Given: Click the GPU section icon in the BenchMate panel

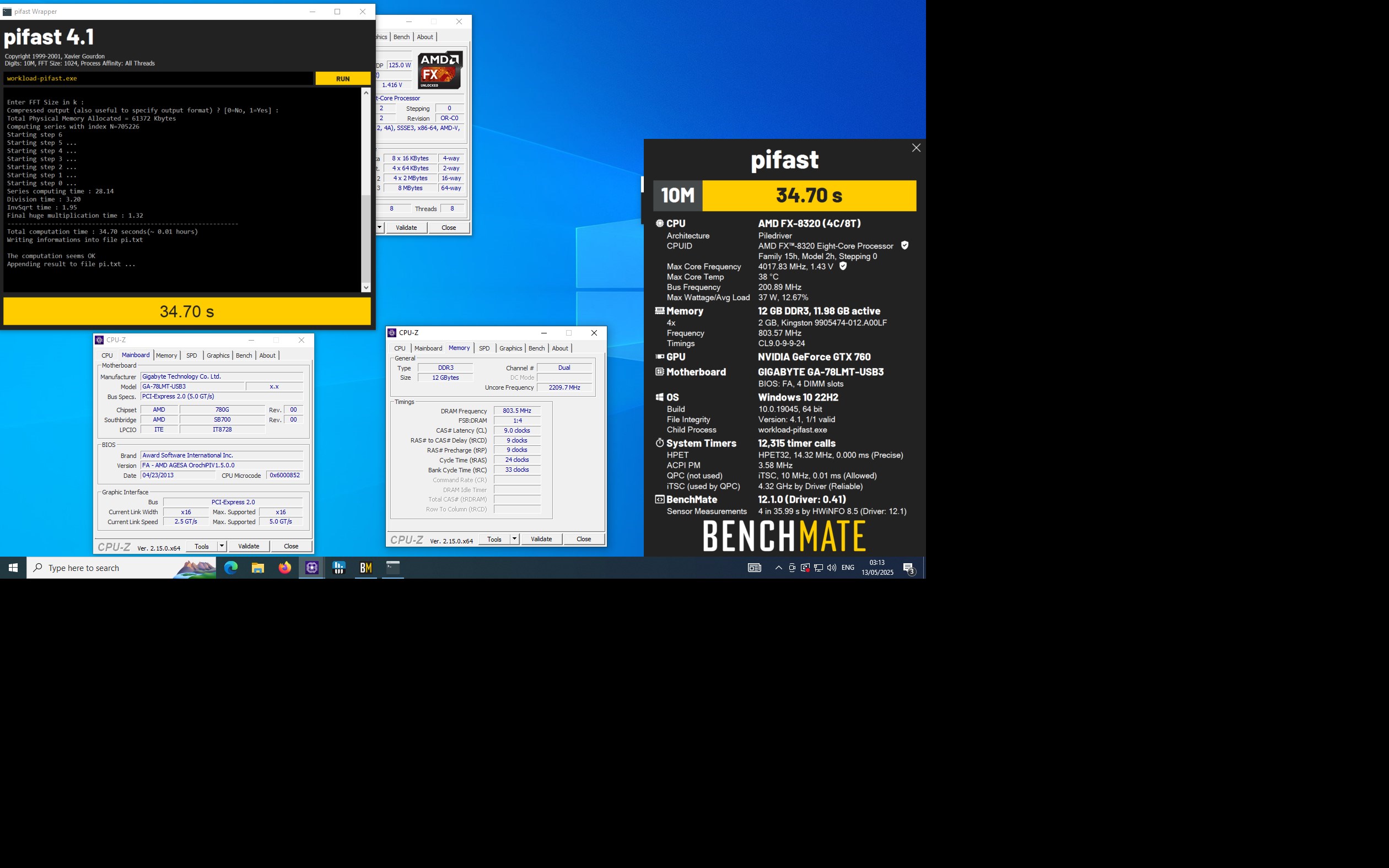Looking at the screenshot, I should tap(659, 357).
